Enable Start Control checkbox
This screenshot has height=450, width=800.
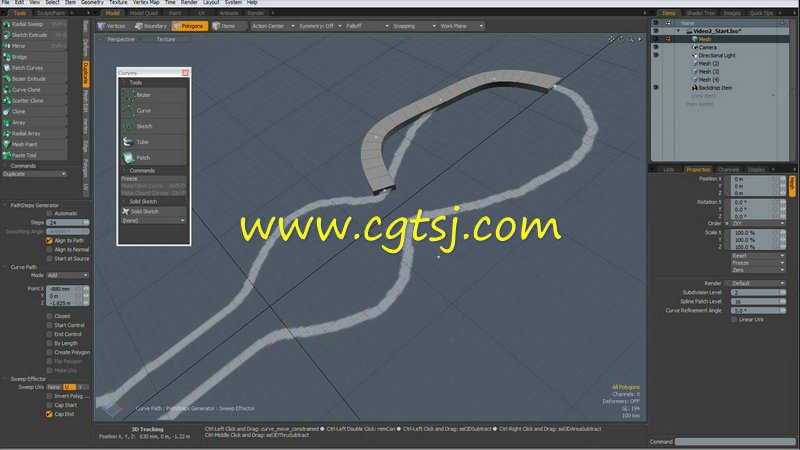click(49, 325)
